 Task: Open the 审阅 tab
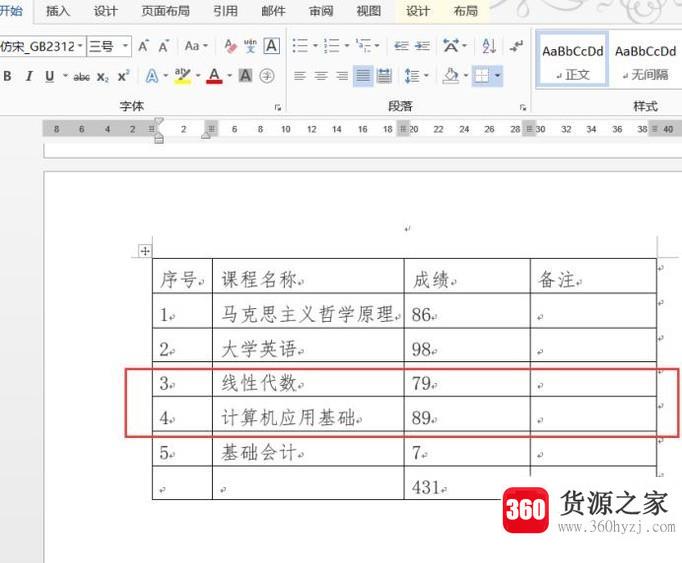(321, 11)
